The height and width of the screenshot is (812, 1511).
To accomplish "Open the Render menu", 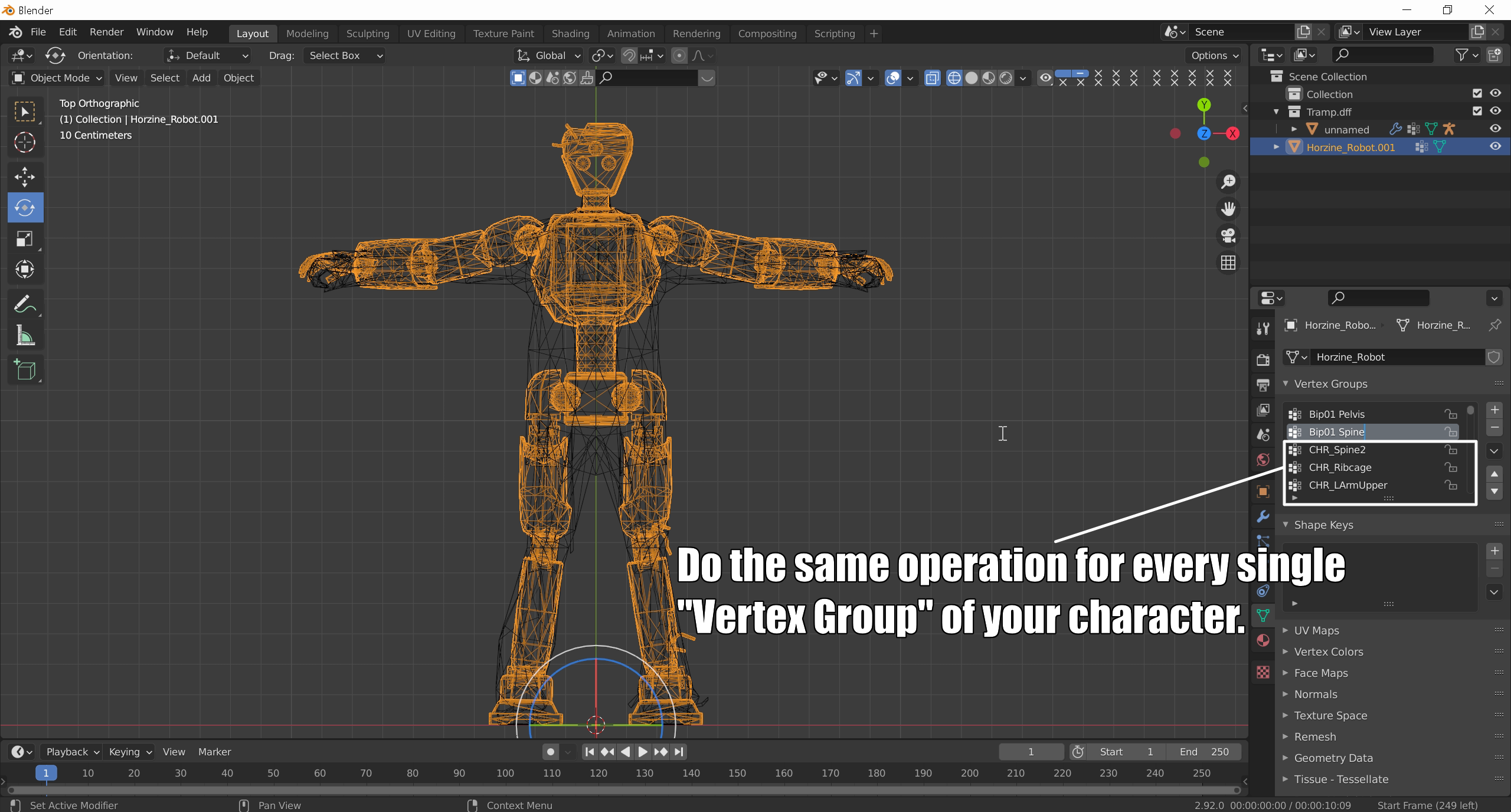I will click(x=106, y=32).
